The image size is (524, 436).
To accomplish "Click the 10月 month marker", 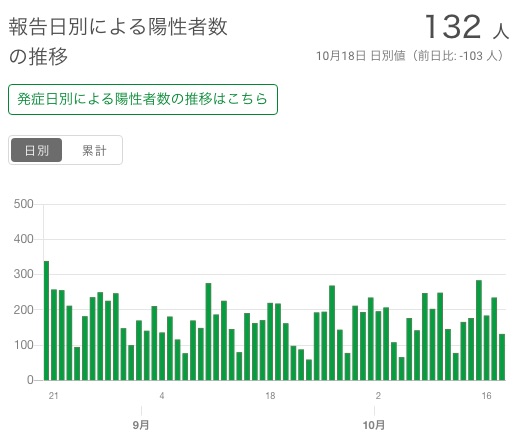I will click(x=374, y=425).
